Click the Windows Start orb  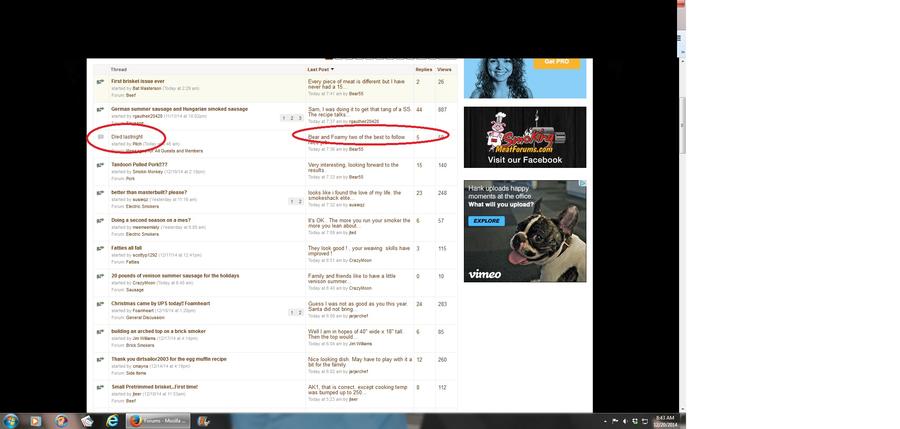point(12,421)
